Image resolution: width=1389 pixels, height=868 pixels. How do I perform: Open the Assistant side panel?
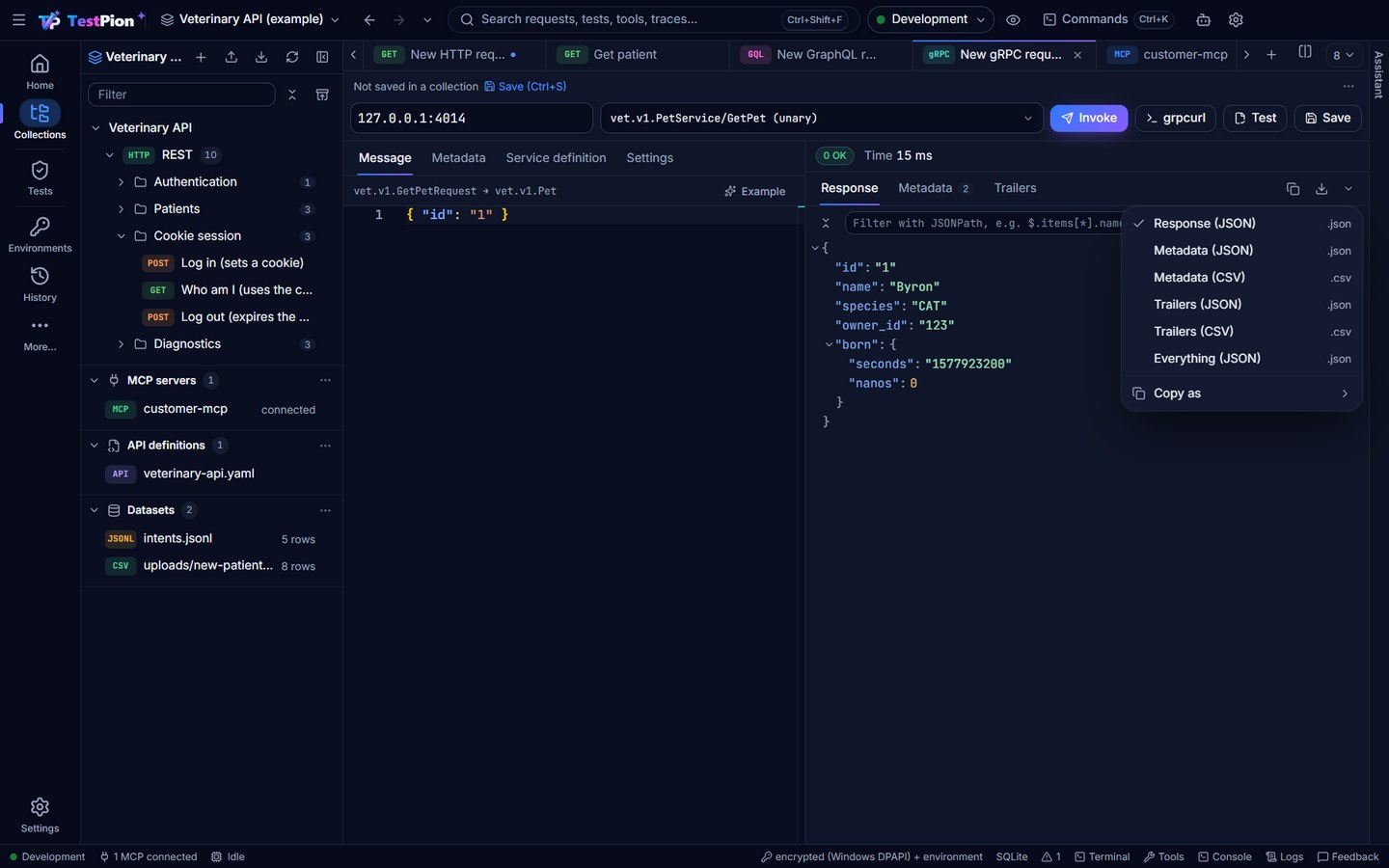(1378, 73)
